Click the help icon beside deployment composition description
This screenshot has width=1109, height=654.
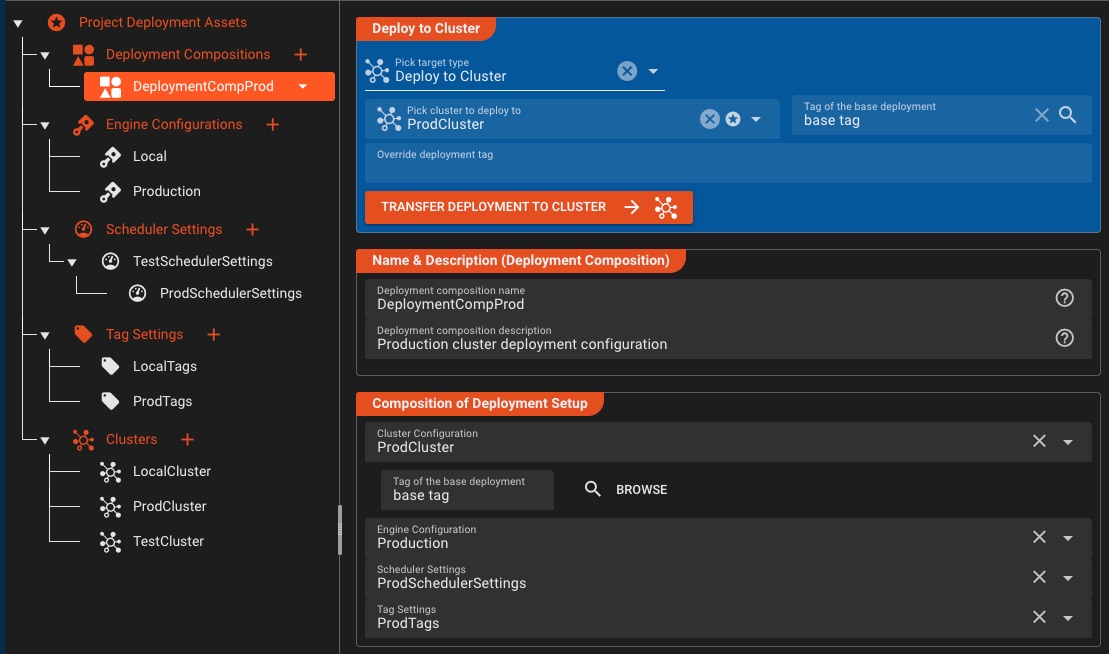pyautogui.click(x=1064, y=338)
